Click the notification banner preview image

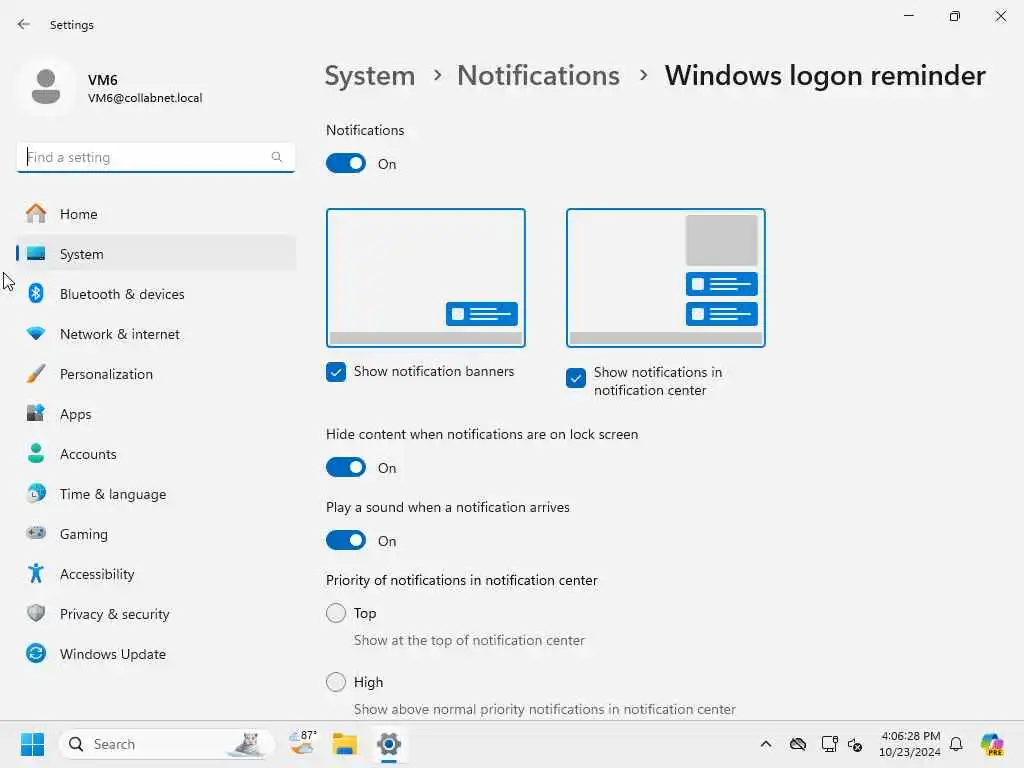426,278
